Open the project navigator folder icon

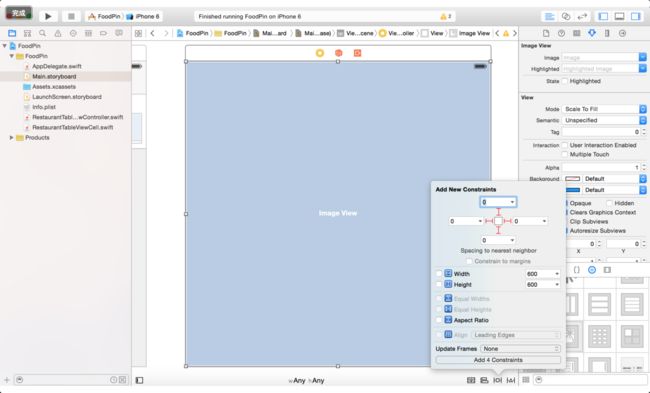point(12,33)
